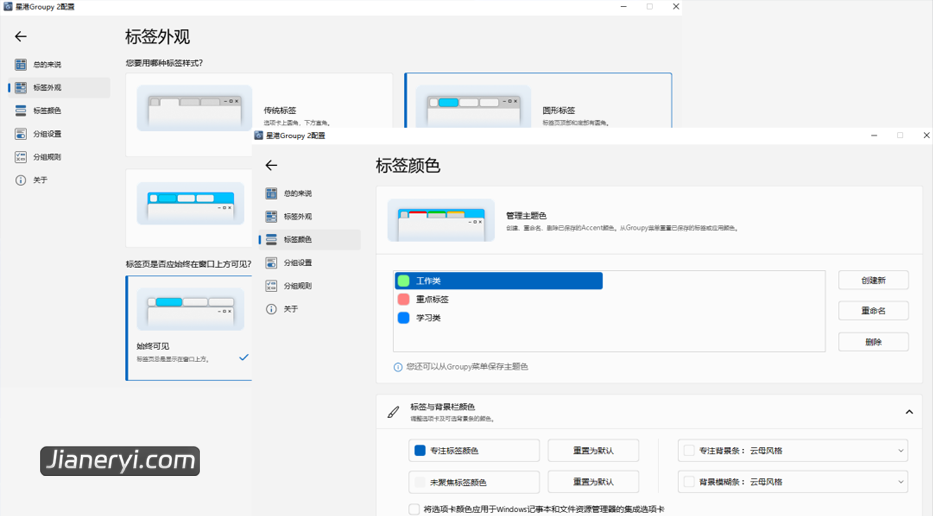The height and width of the screenshot is (516, 933).
Task: Reset 专注标签颜色 with 重置为默认
Action: pos(593,451)
